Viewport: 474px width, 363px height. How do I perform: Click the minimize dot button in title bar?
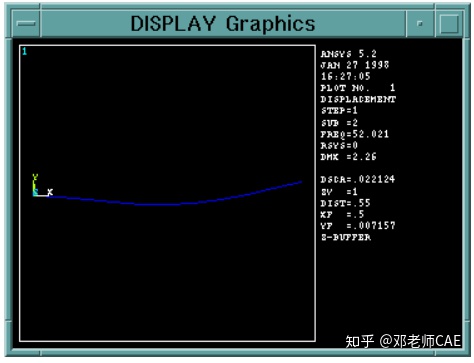click(x=420, y=23)
